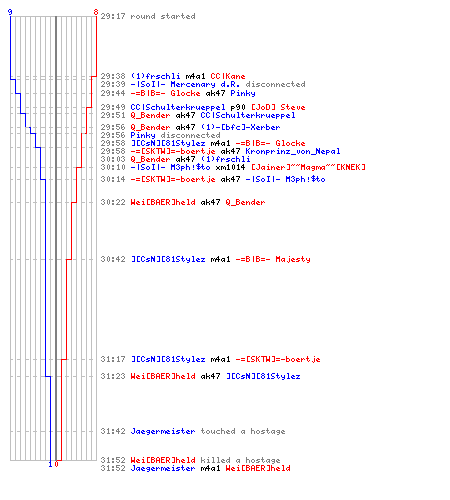Image resolution: width=450 pixels, height=500 pixels.
Task: Click the 29:17 round started entry
Action: tap(148, 16)
